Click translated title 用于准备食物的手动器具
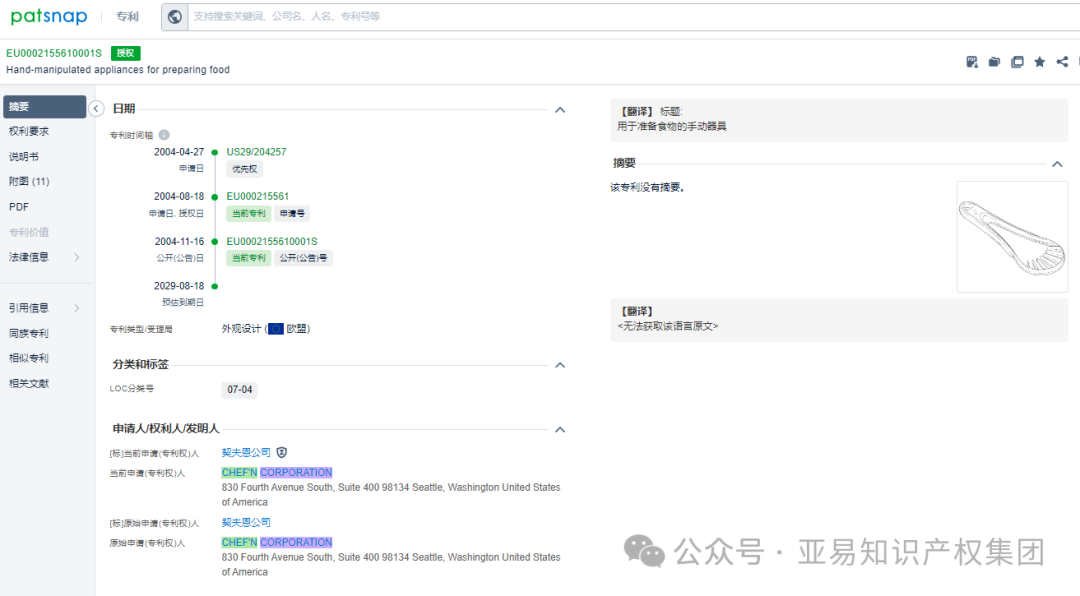 (672, 127)
